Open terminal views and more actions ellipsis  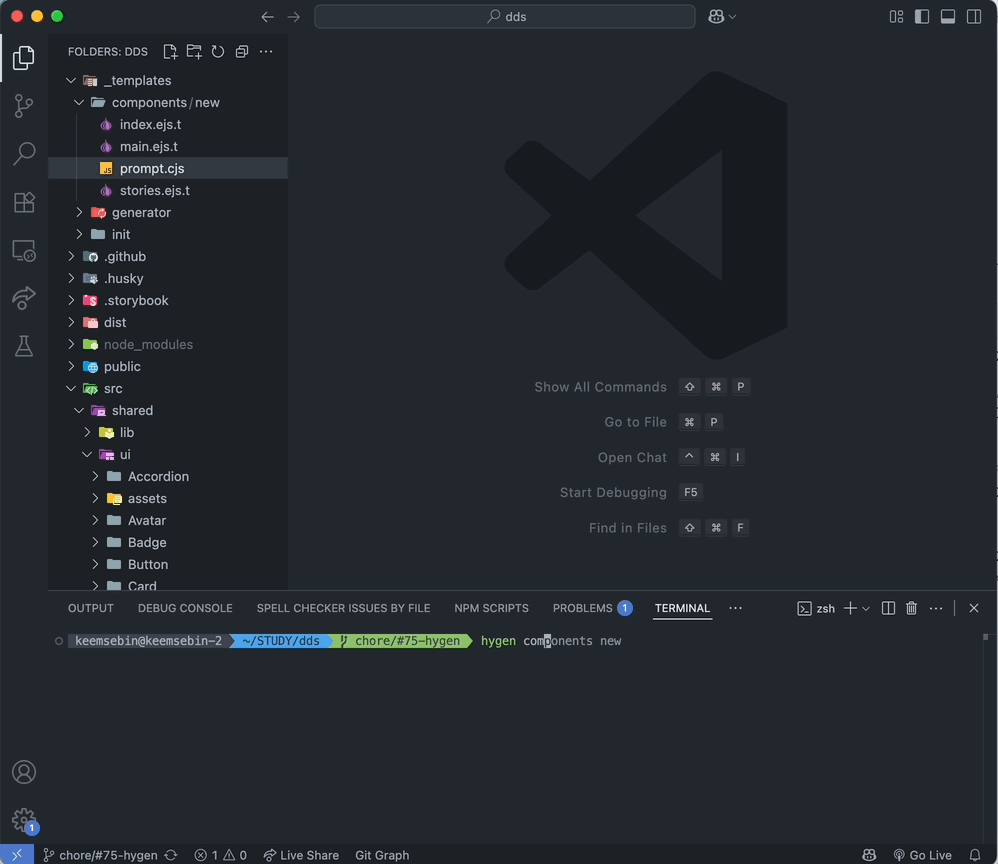[936, 608]
